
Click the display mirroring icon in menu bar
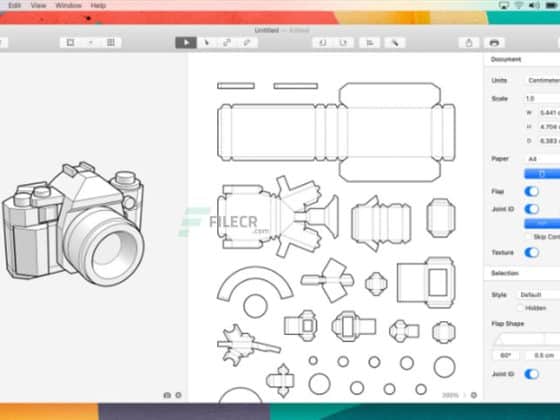coord(504,5)
